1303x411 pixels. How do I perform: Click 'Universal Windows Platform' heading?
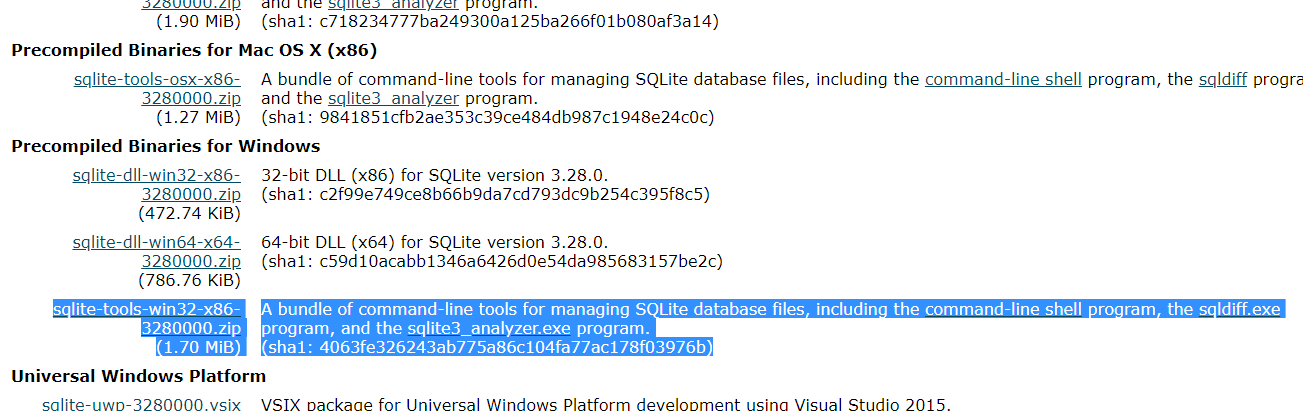[139, 376]
